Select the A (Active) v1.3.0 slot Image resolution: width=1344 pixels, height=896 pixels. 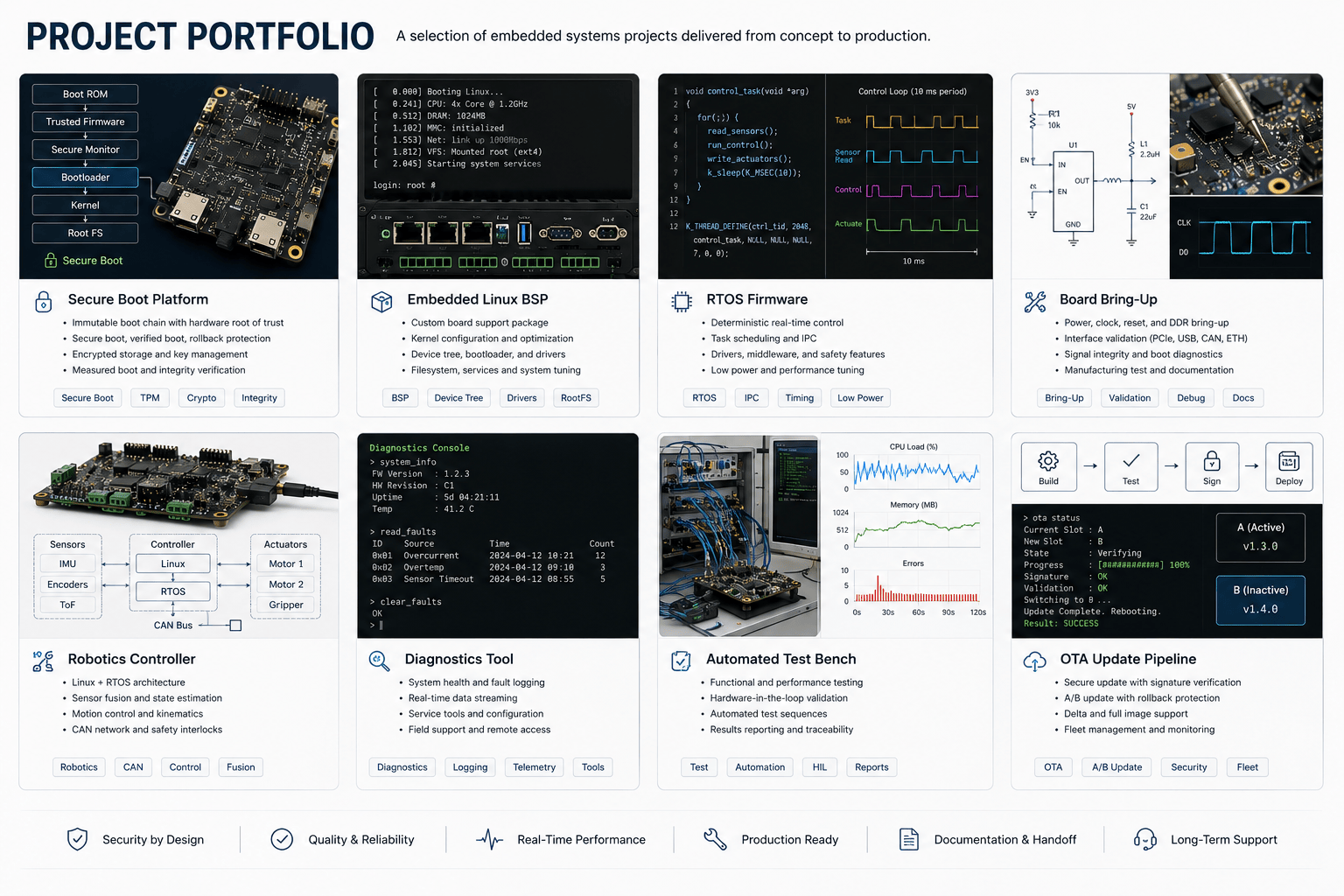(x=1261, y=537)
